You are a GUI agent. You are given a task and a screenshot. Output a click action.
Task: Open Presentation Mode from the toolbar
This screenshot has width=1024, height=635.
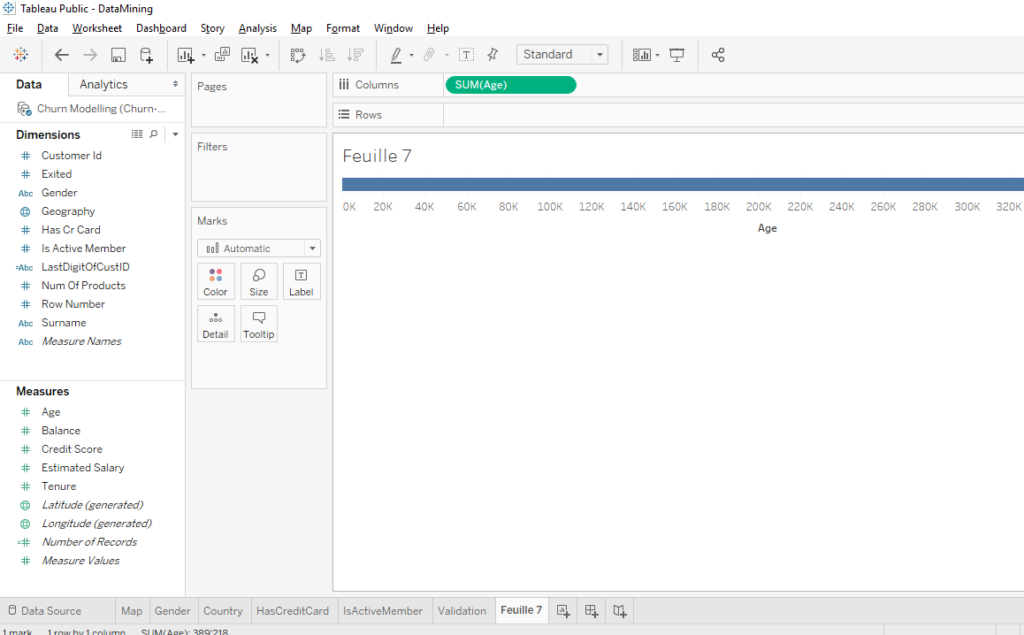click(x=676, y=55)
